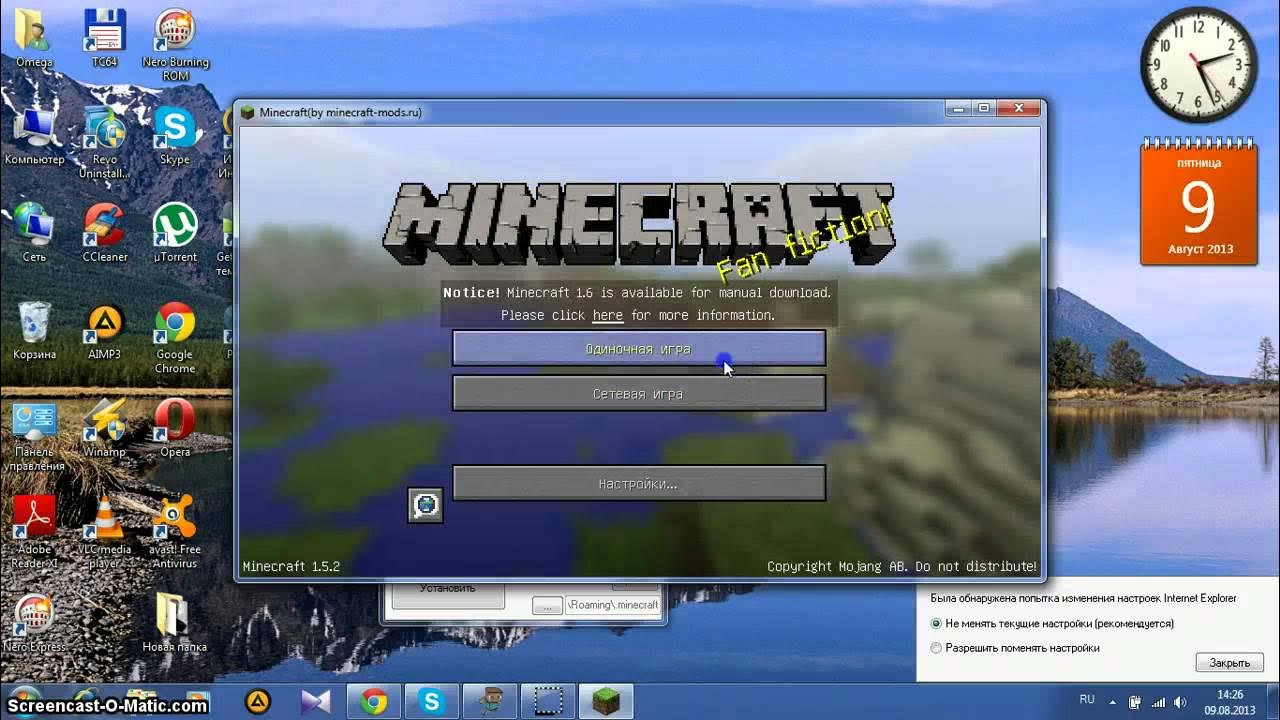This screenshot has height=720, width=1280.
Task: Open the TC64 desktop shortcut
Action: point(104,37)
